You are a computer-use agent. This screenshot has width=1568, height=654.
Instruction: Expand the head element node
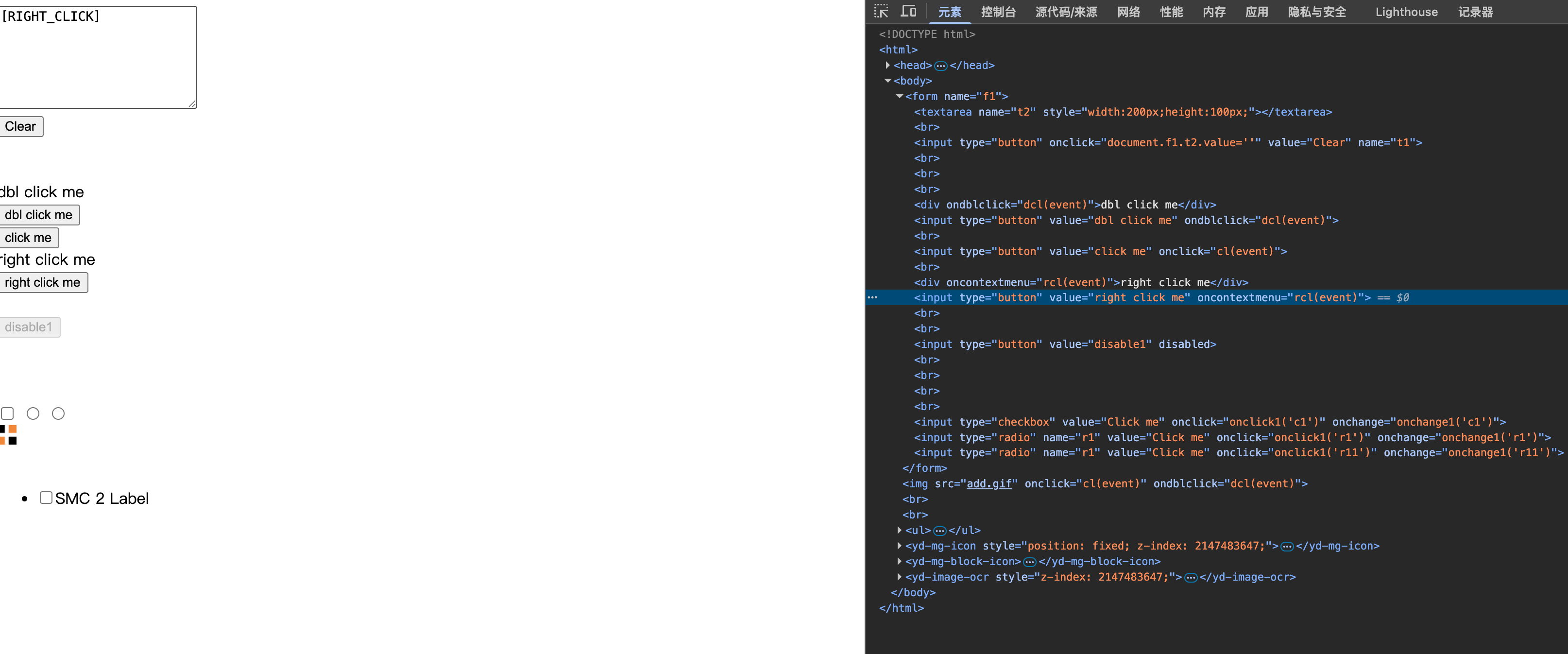pyautogui.click(x=887, y=65)
